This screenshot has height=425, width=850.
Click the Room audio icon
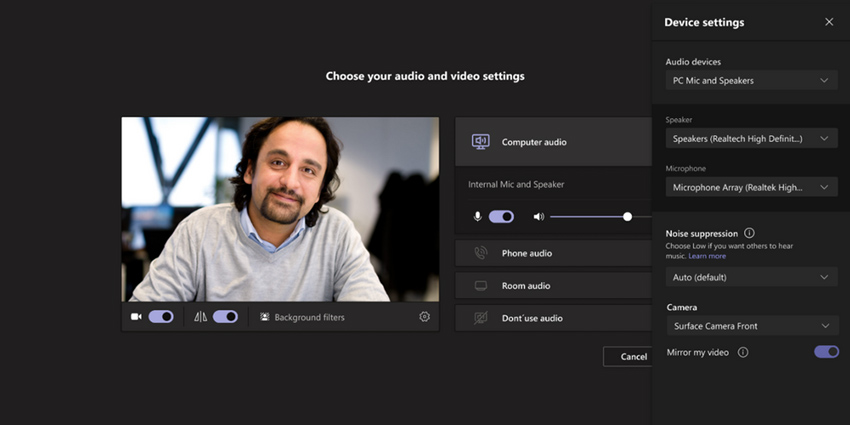[x=480, y=286]
